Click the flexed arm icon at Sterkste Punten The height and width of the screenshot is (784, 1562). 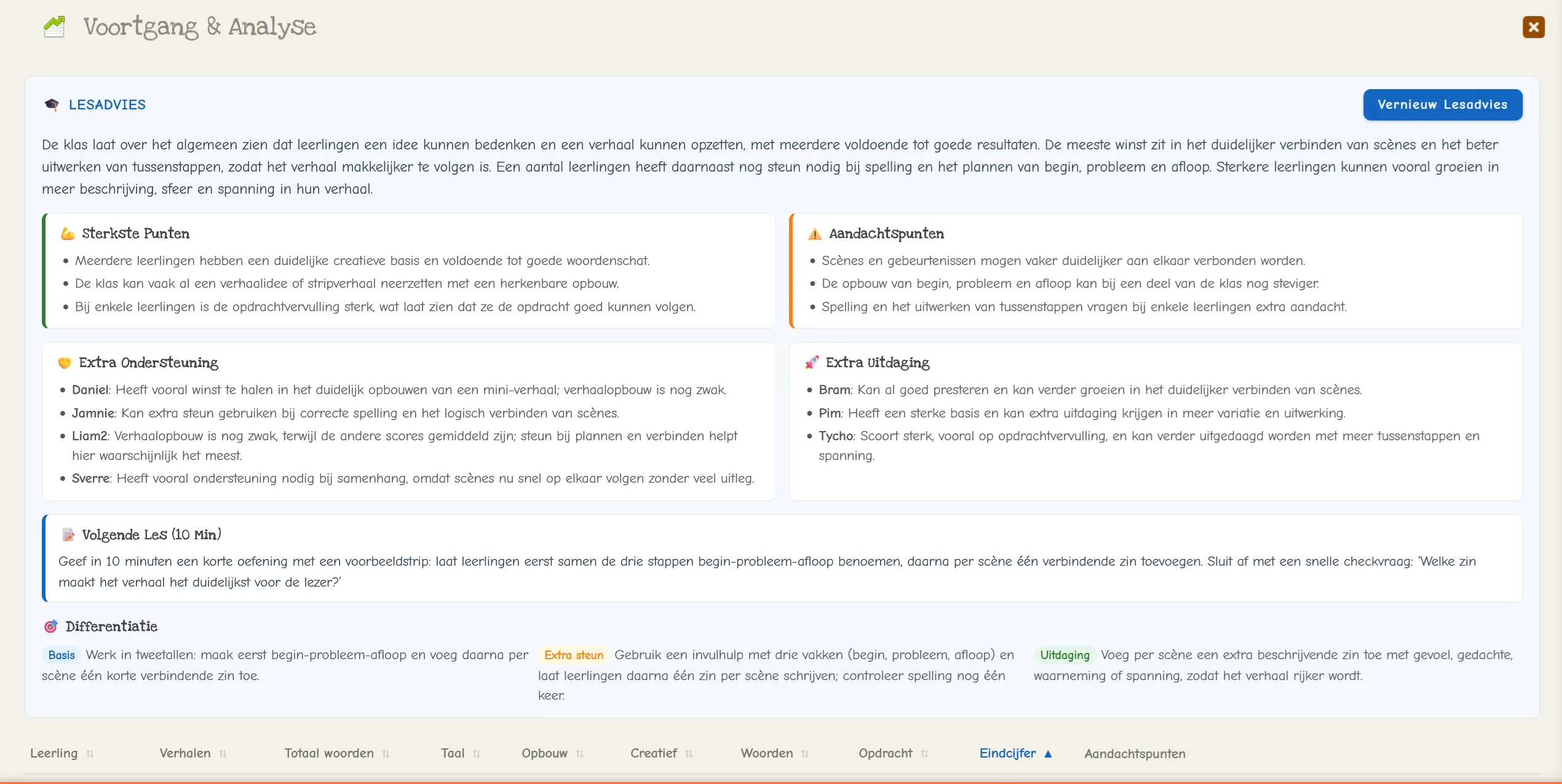click(68, 234)
